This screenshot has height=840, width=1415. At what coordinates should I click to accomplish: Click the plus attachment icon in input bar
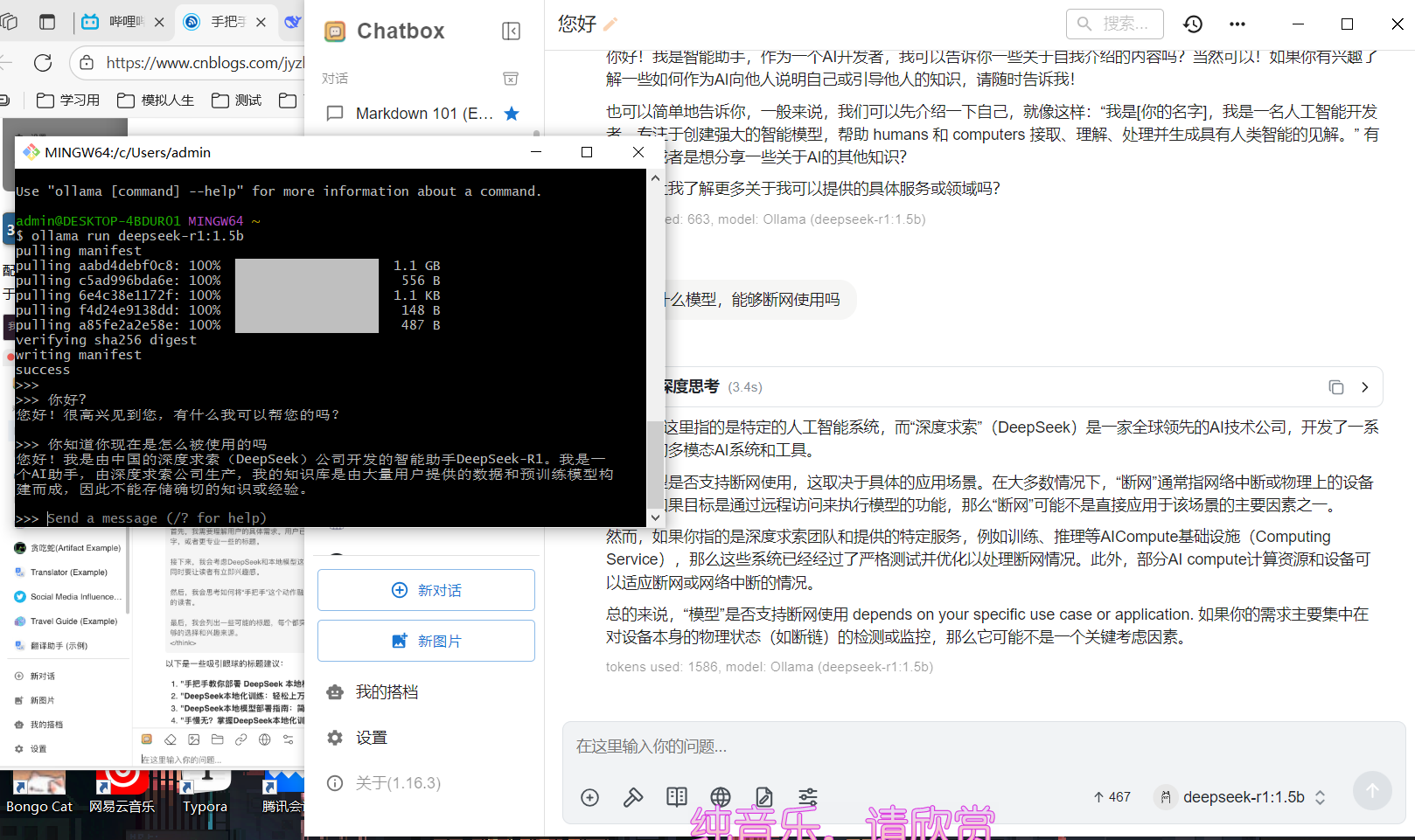589,797
